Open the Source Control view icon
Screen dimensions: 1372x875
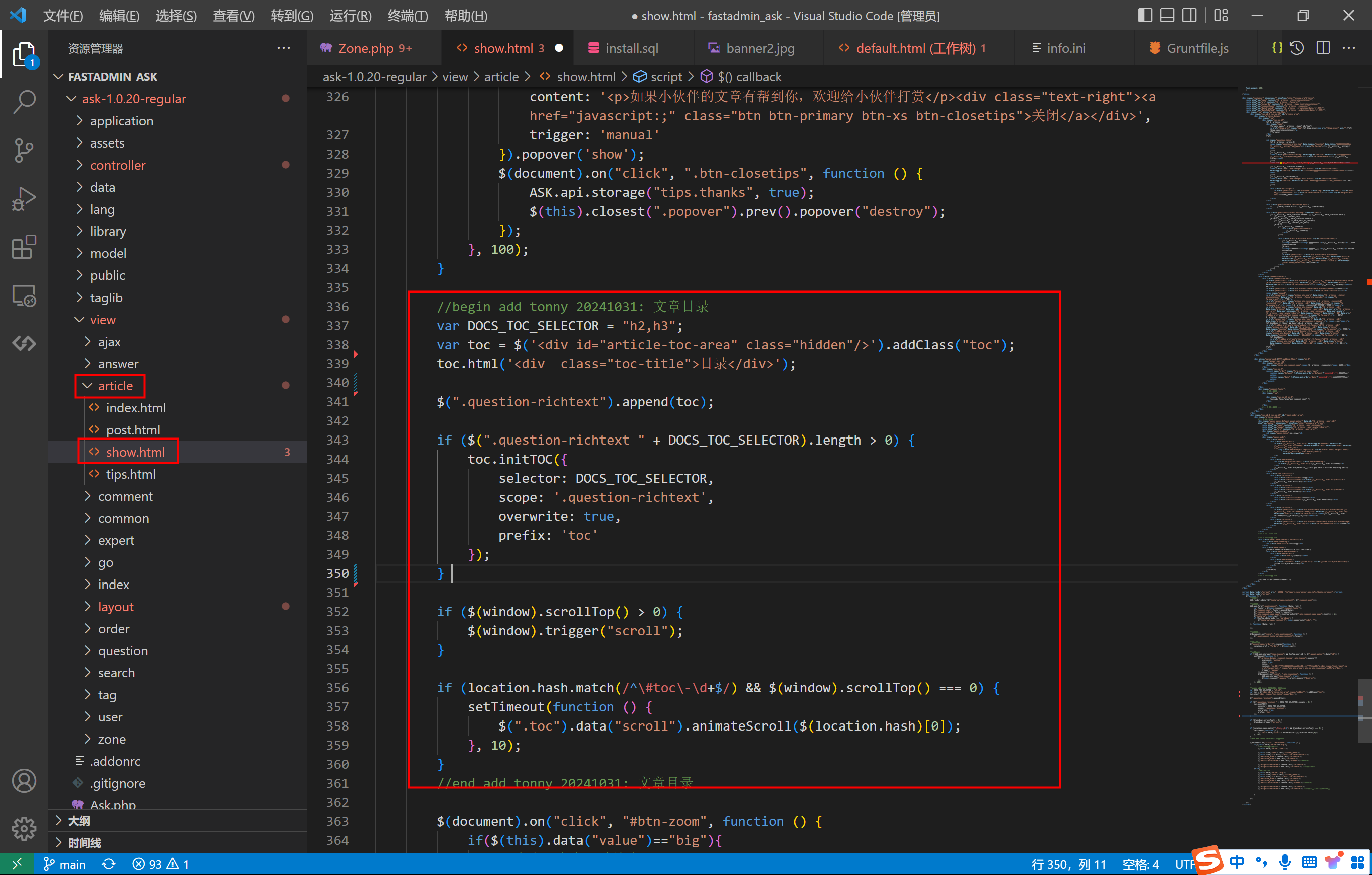[24, 151]
